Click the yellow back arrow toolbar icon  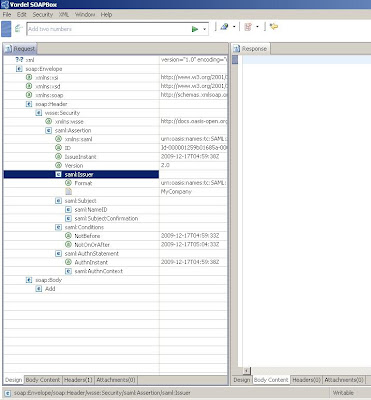[274, 26]
